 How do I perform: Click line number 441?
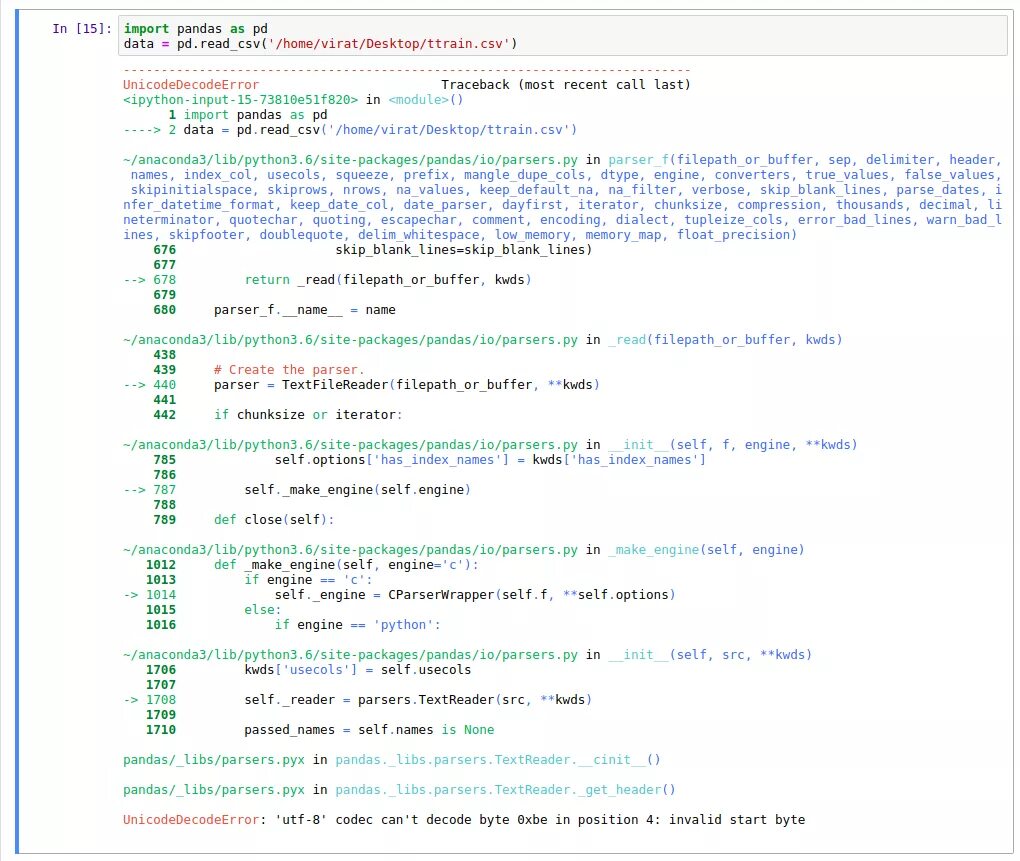165,399
